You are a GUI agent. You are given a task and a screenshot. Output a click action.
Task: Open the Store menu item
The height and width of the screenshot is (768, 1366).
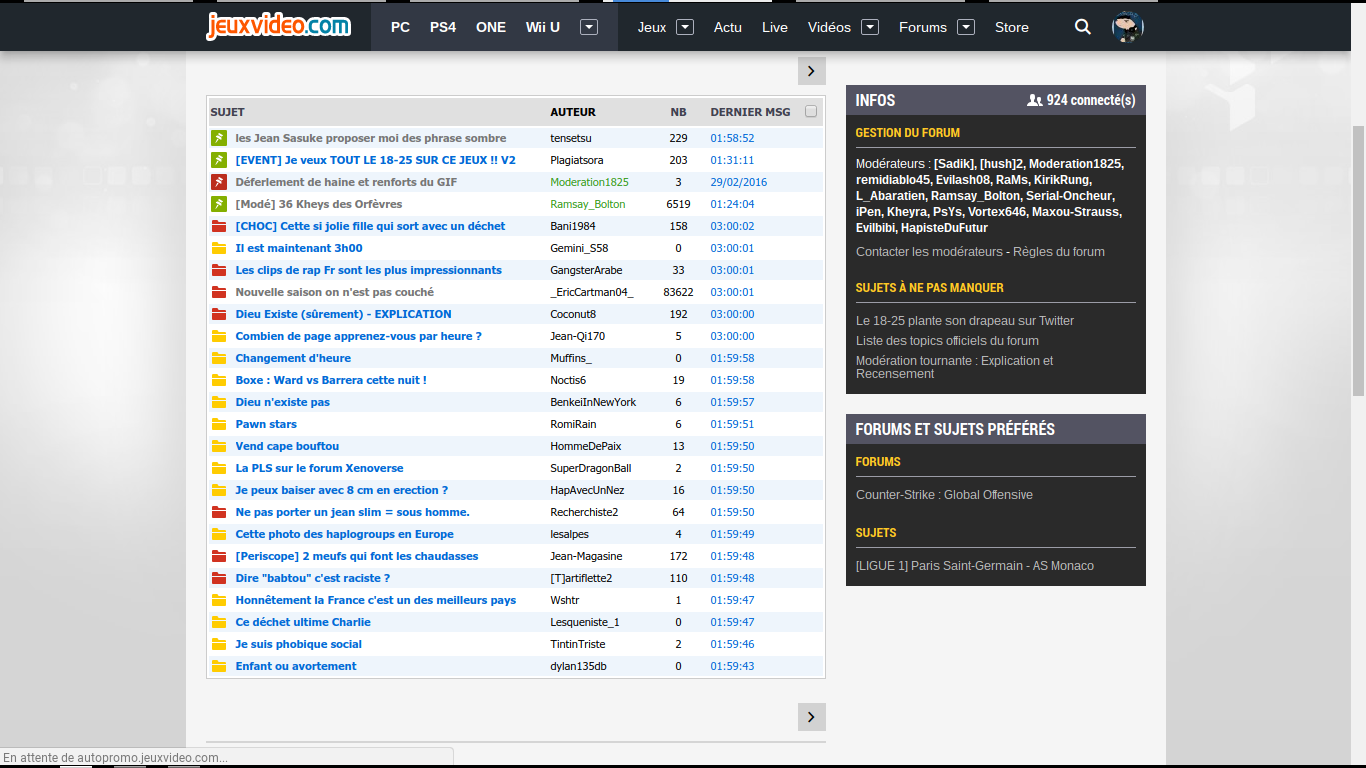(1012, 27)
